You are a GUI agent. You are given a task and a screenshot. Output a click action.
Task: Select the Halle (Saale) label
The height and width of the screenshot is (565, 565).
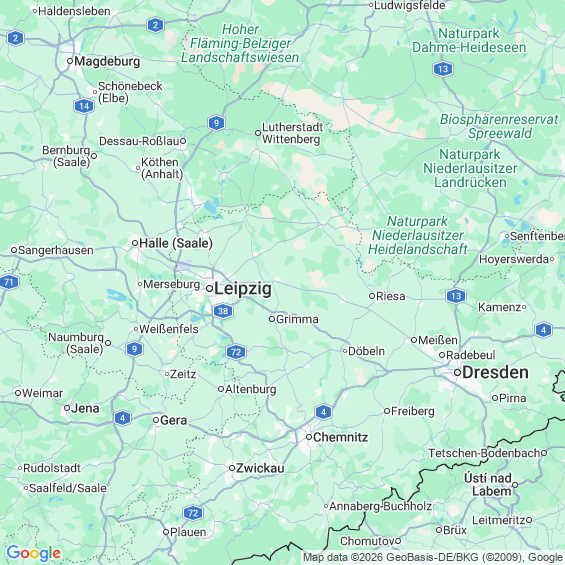[176, 243]
